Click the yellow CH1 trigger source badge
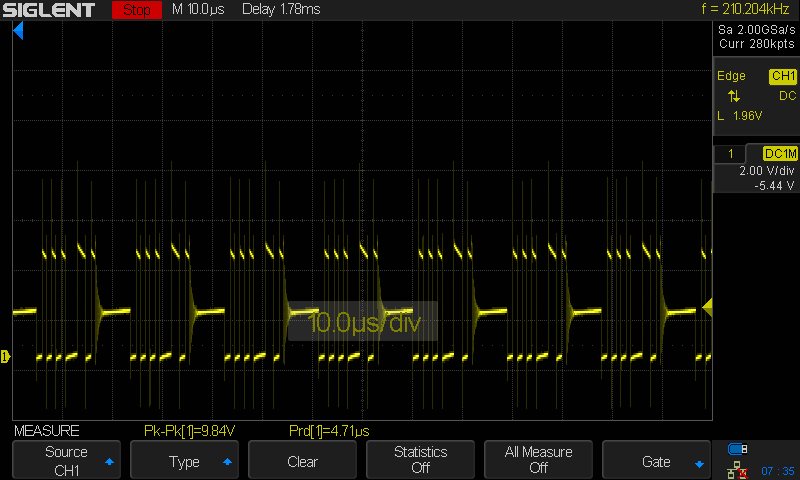The width and height of the screenshot is (800, 480). click(783, 76)
